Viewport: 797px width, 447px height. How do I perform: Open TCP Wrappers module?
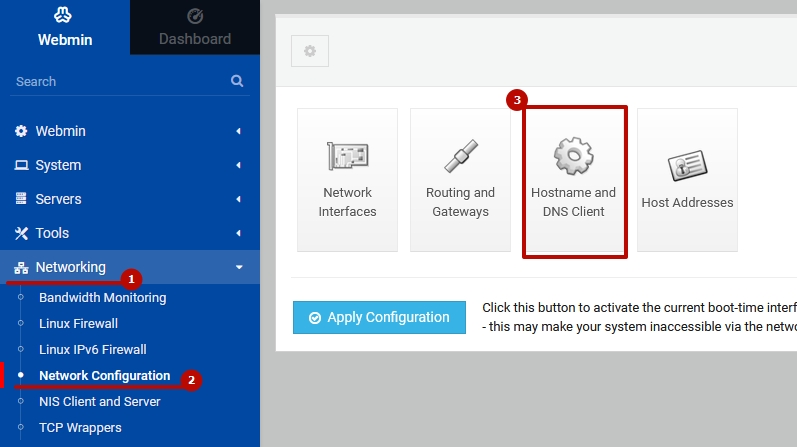click(x=80, y=428)
